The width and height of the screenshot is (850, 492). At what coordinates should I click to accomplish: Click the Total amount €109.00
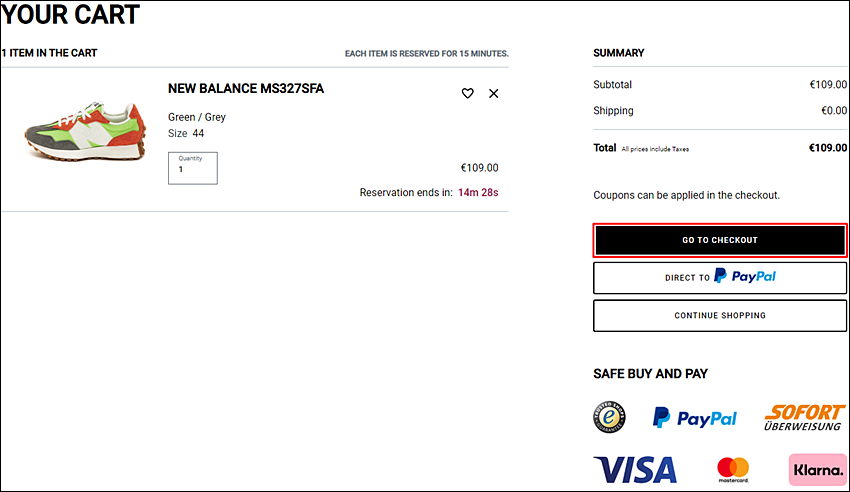(828, 148)
